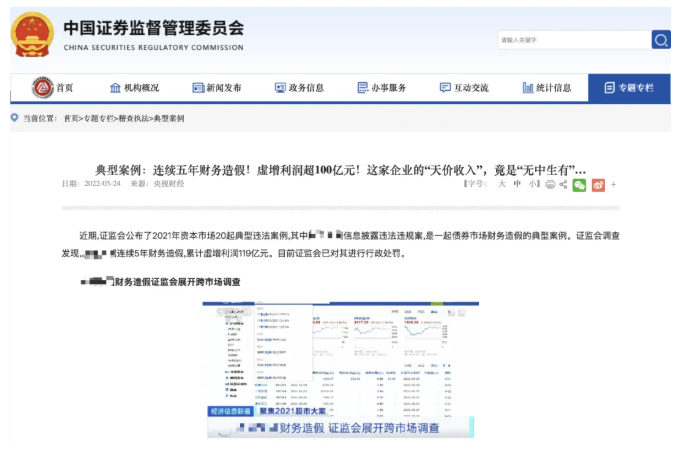Click the CSRC emblem beside 首页
This screenshot has height=464, width=682.
(x=42, y=88)
